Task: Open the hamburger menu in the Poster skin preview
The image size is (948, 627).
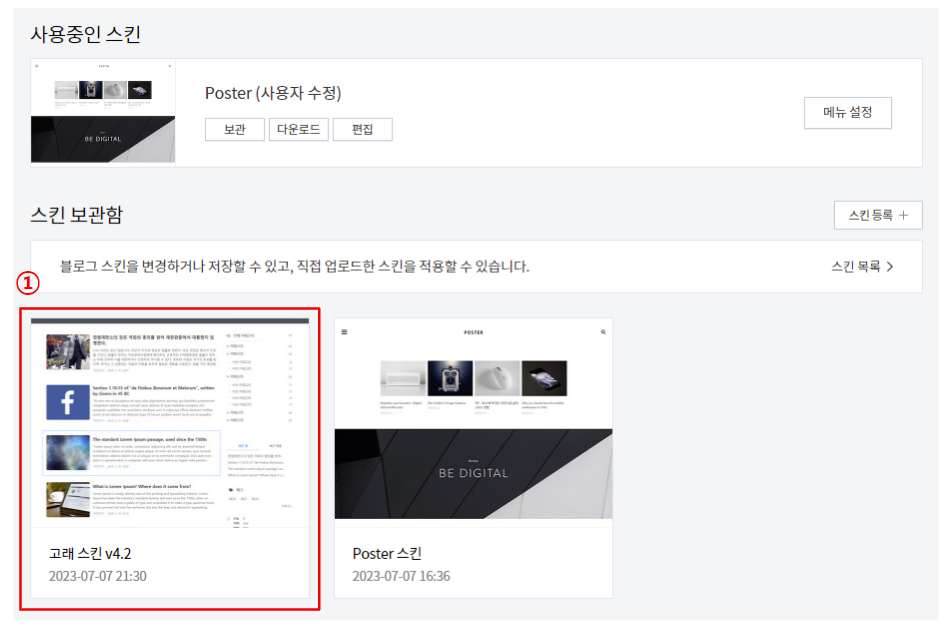Action: pyautogui.click(x=343, y=332)
